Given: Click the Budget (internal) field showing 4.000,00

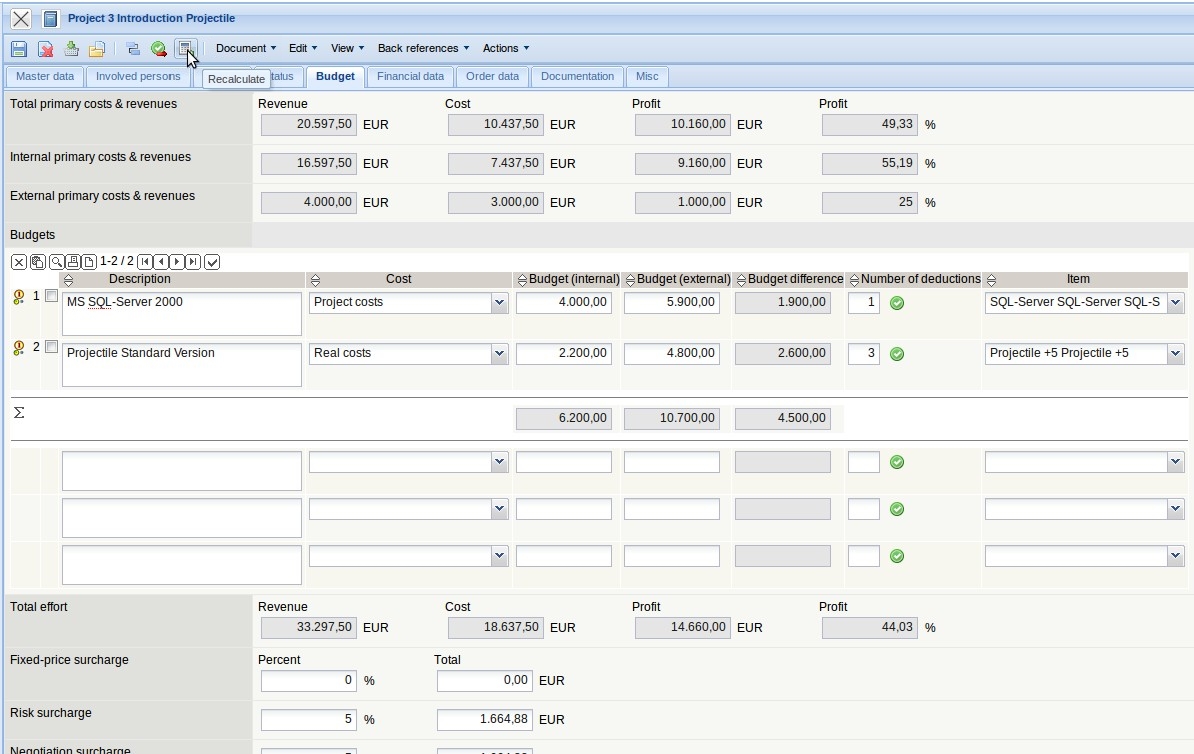Looking at the screenshot, I should pyautogui.click(x=563, y=302).
